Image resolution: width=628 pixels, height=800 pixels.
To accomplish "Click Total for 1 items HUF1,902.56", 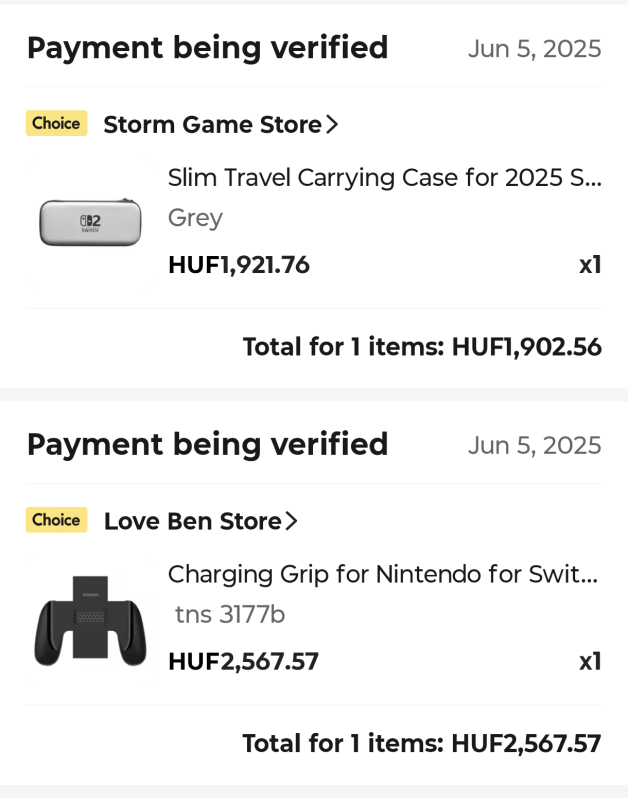I will (422, 347).
